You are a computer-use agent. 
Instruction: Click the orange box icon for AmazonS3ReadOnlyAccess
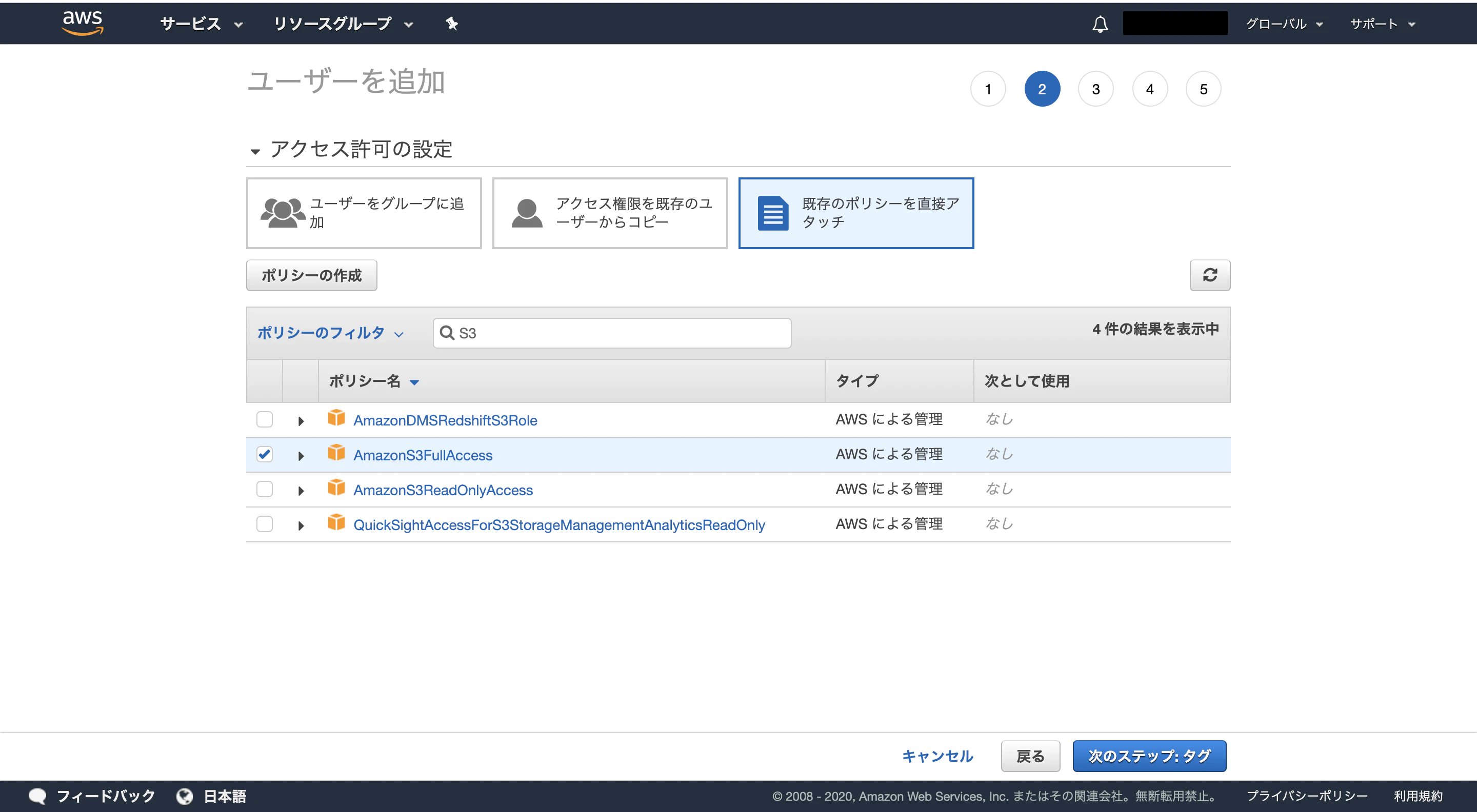[x=336, y=488]
